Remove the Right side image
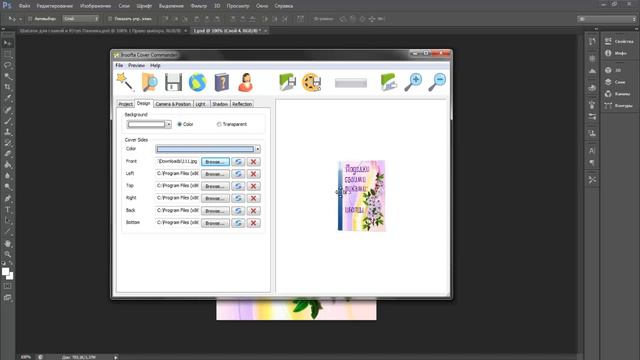 coord(253,198)
